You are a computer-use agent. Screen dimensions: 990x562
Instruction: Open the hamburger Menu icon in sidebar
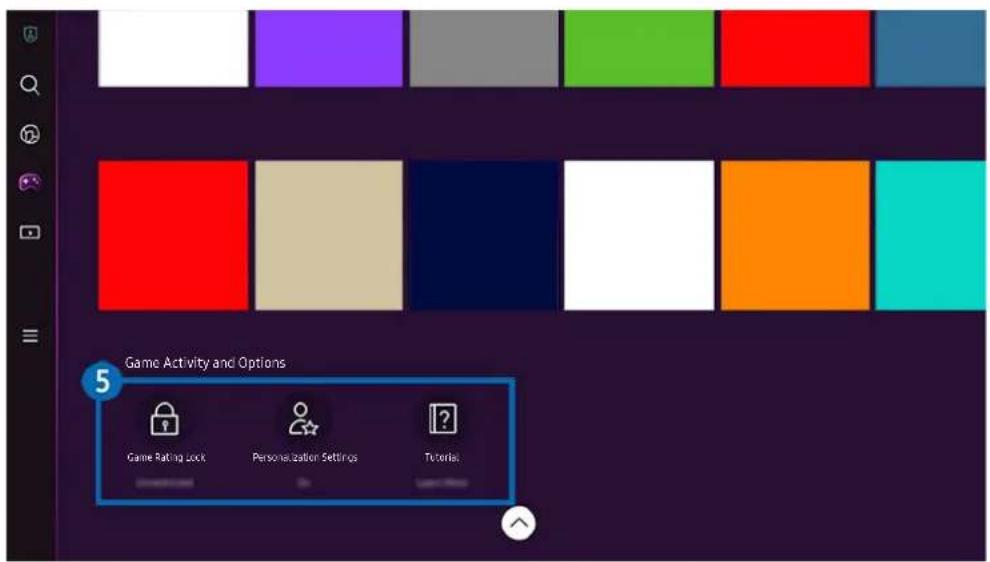(30, 336)
